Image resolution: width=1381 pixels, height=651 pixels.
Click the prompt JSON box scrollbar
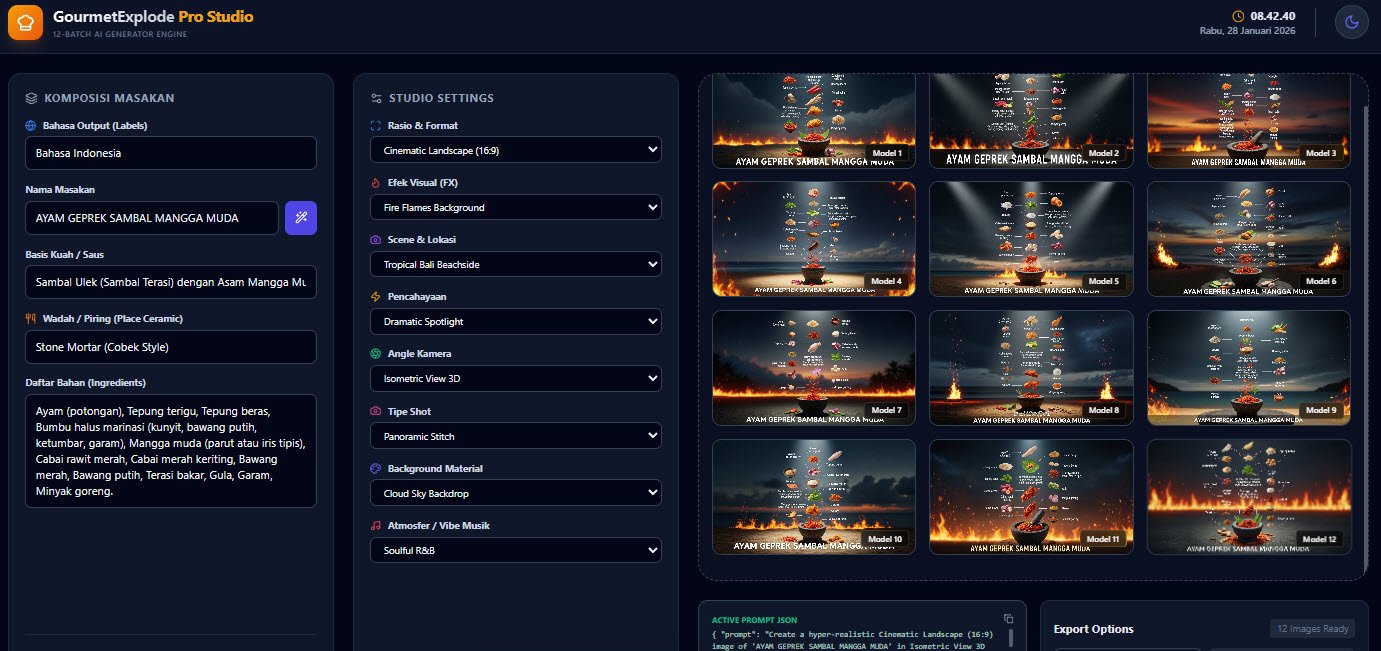pos(1010,638)
